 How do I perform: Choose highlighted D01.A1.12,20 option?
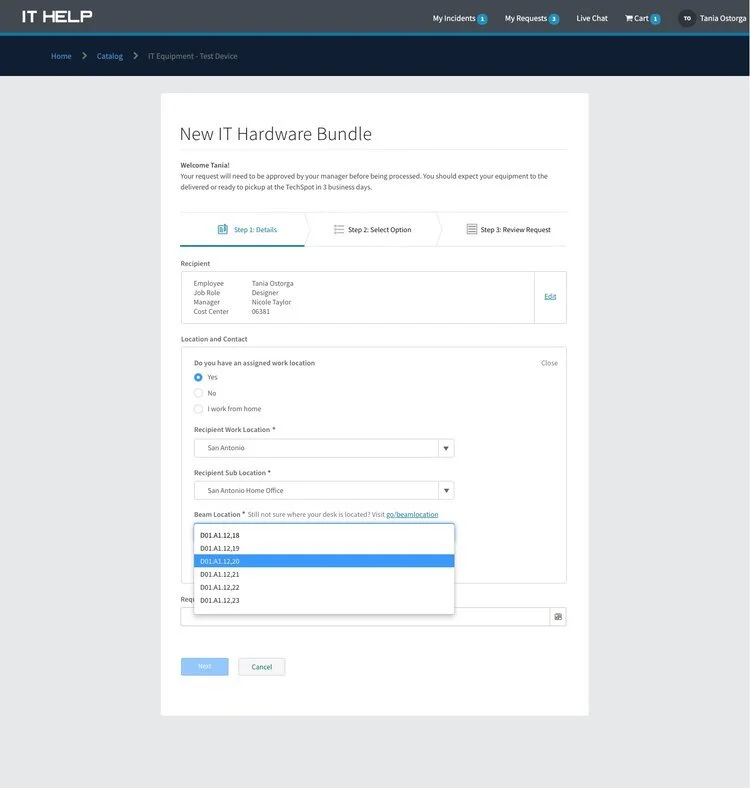(324, 561)
